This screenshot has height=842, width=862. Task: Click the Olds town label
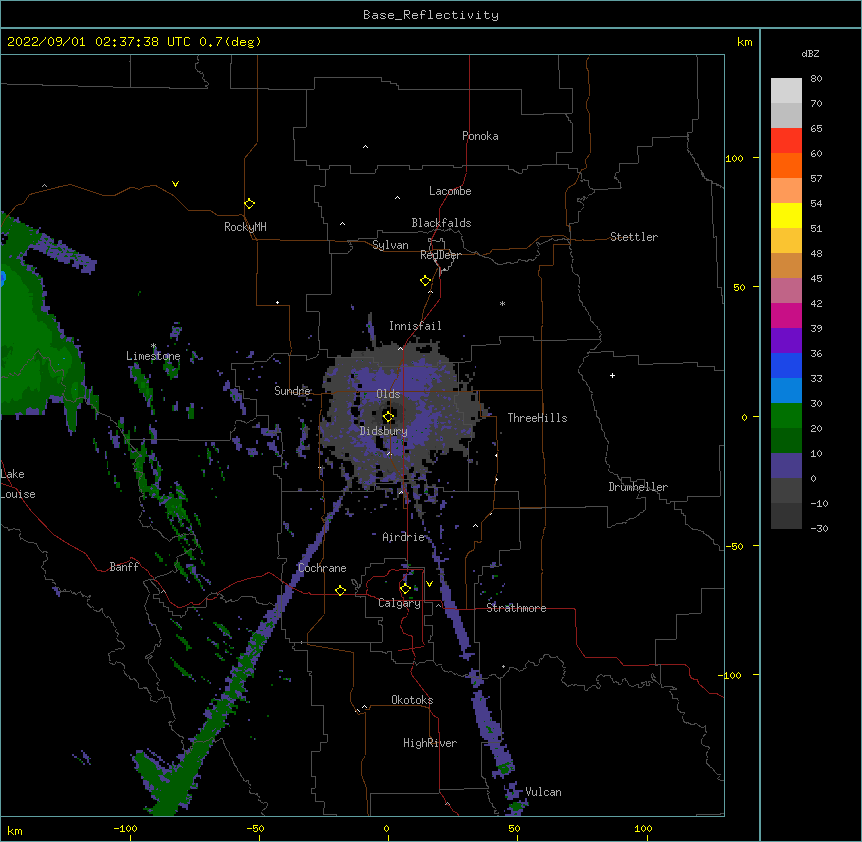[x=388, y=394]
